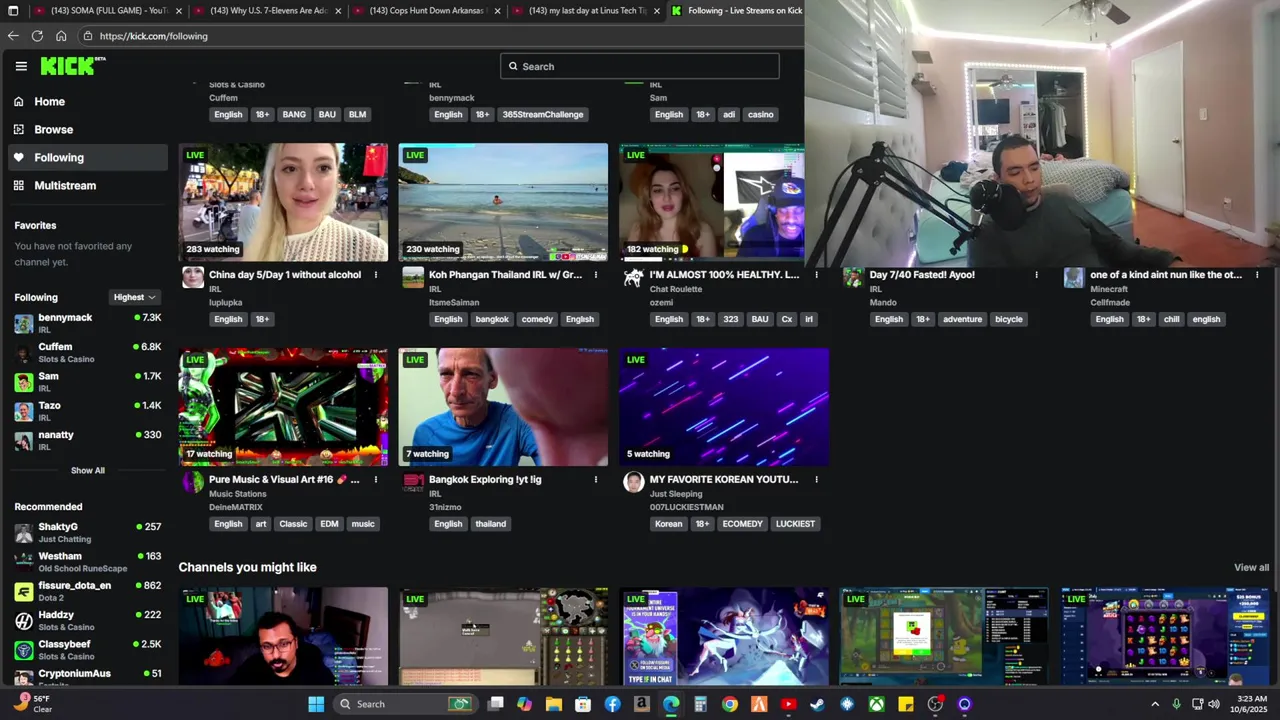Open options menu for Pure Music stream
1280x720 pixels.
(x=376, y=480)
